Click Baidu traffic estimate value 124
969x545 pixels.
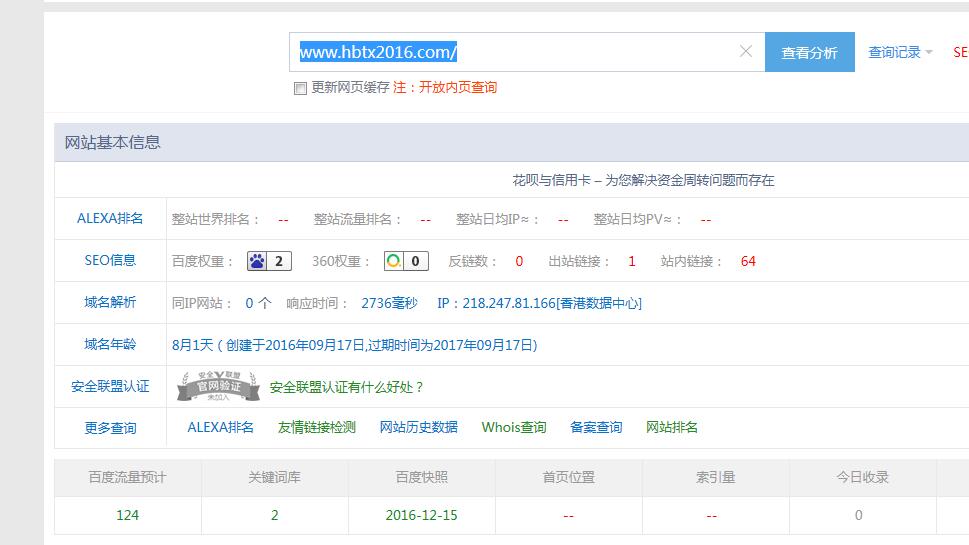127,515
